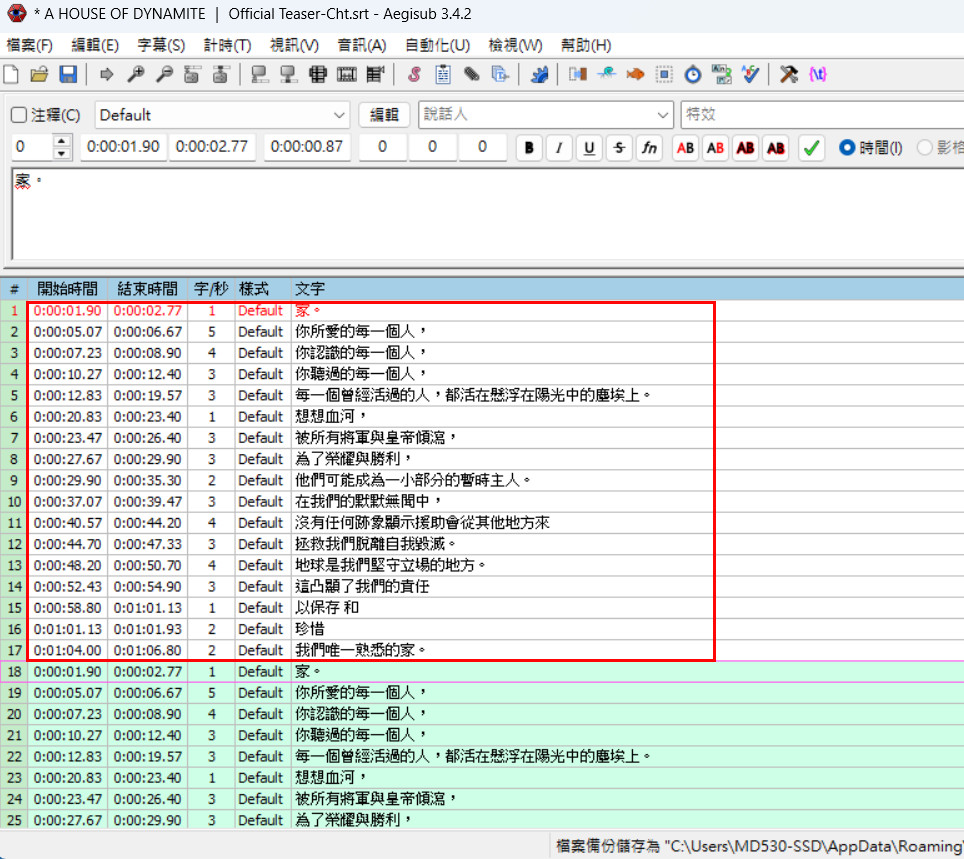Image resolution: width=964 pixels, height=859 pixels.
Task: Open the Shift Times clock icon
Action: pyautogui.click(x=692, y=74)
